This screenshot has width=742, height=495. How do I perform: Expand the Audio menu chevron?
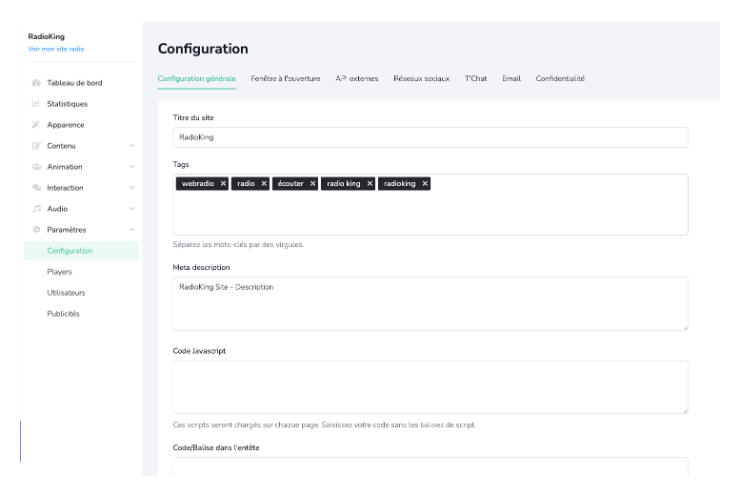point(132,209)
